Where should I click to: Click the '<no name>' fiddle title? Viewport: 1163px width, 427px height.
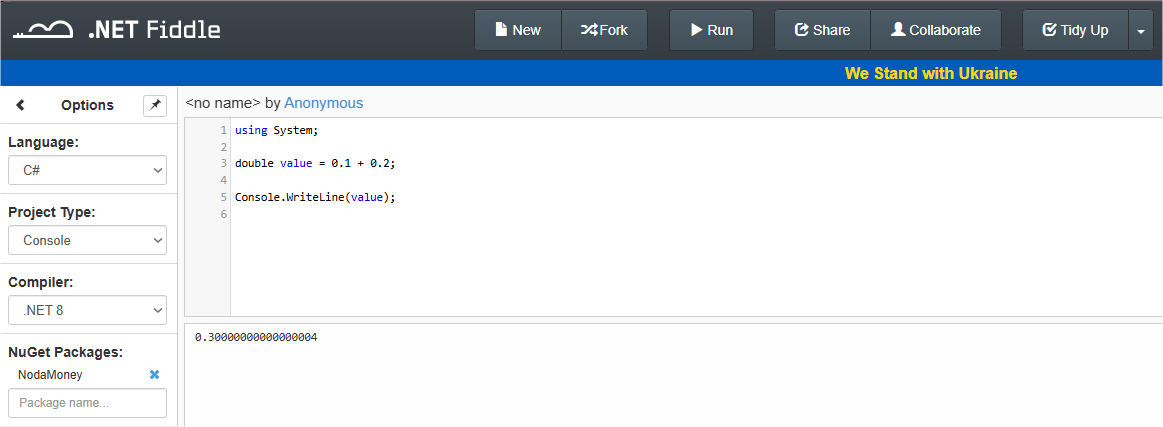(223, 103)
